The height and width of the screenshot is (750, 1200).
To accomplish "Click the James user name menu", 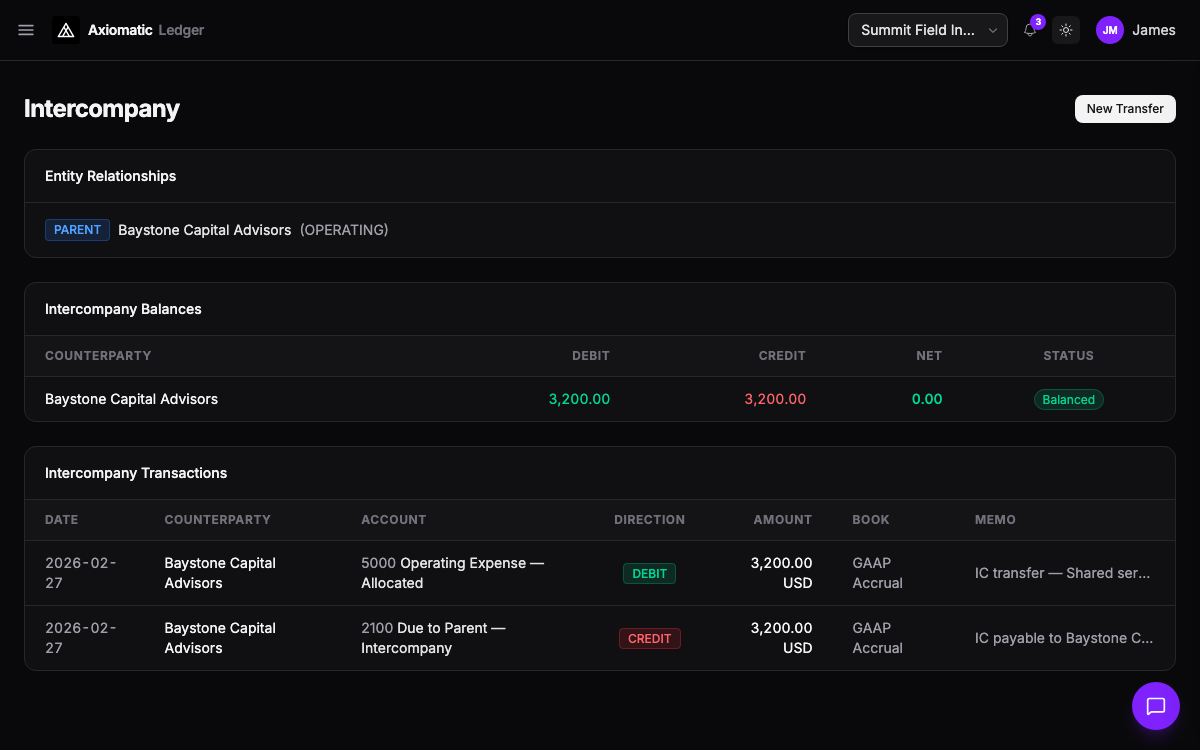I will pos(1153,30).
